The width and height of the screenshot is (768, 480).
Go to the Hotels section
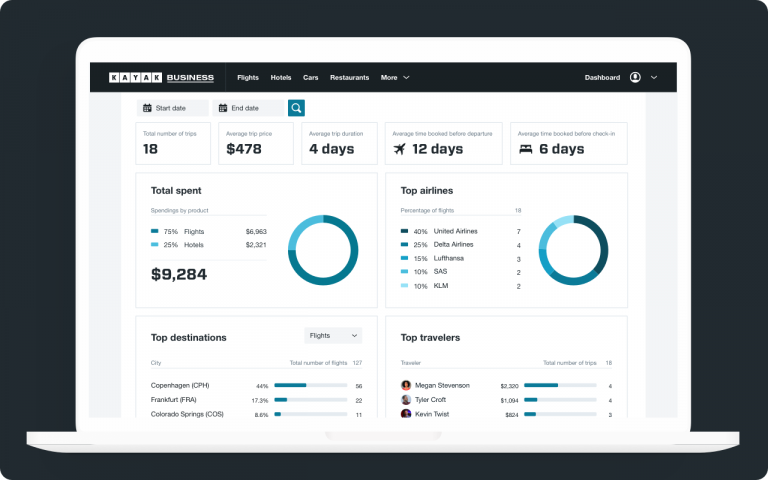point(281,77)
